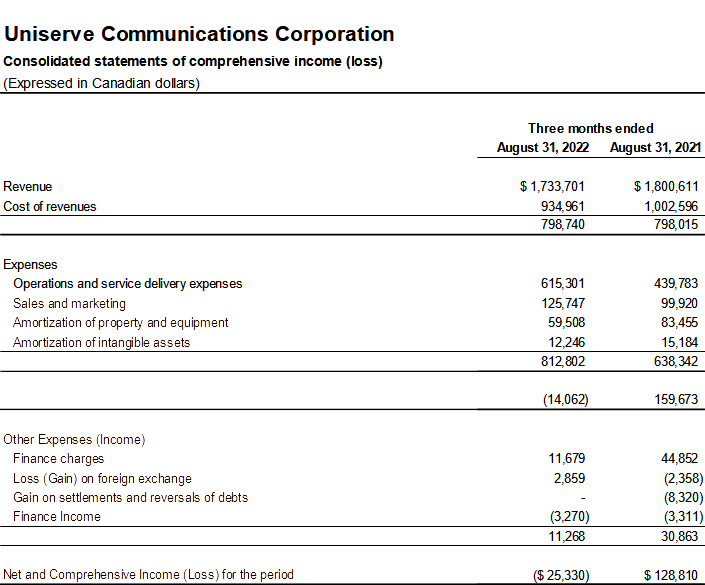Select the 'Revenue' row label
The height and width of the screenshot is (585, 705).
click(27, 187)
